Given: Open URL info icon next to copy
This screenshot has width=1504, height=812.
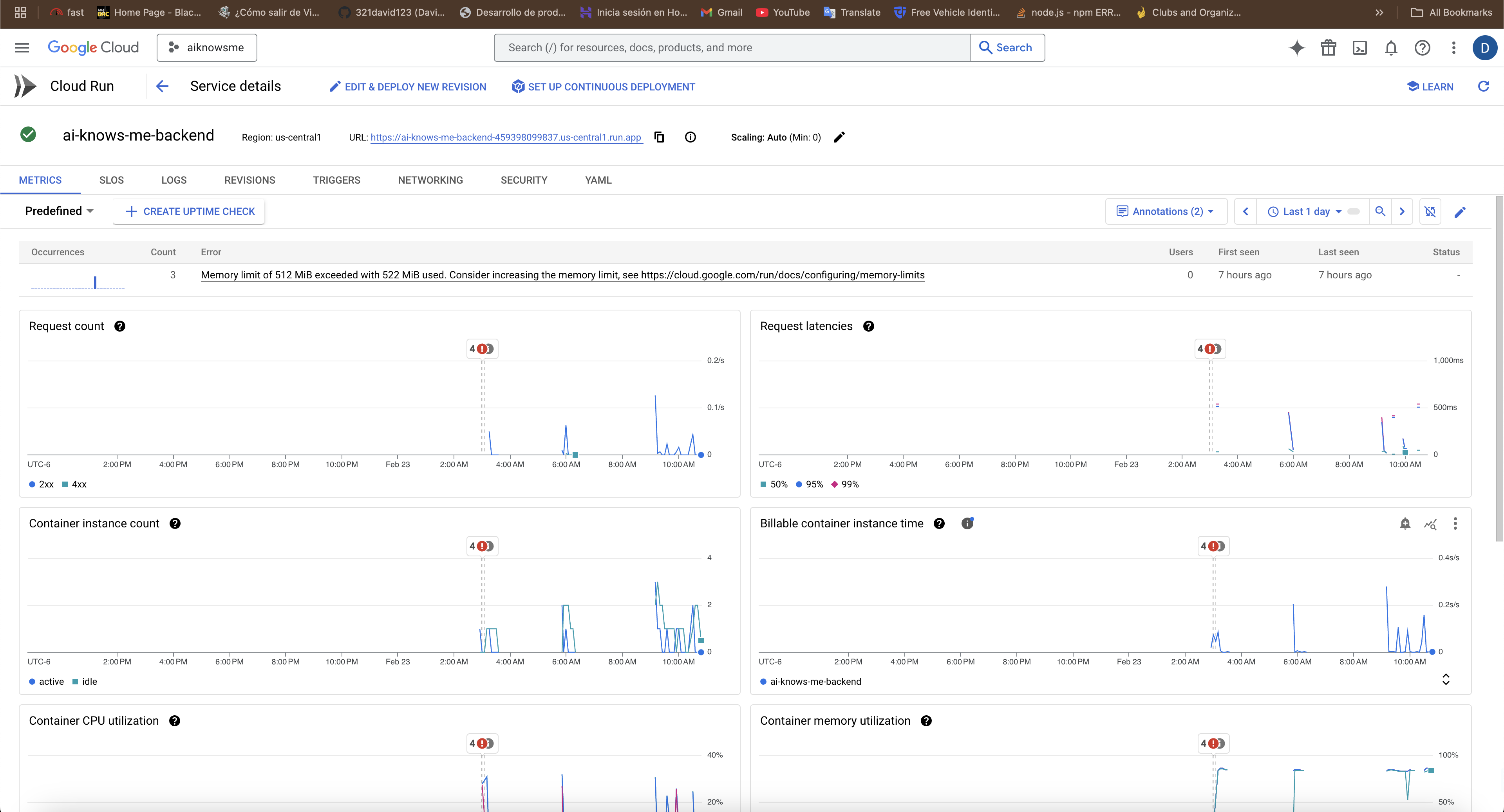Looking at the screenshot, I should 690,137.
